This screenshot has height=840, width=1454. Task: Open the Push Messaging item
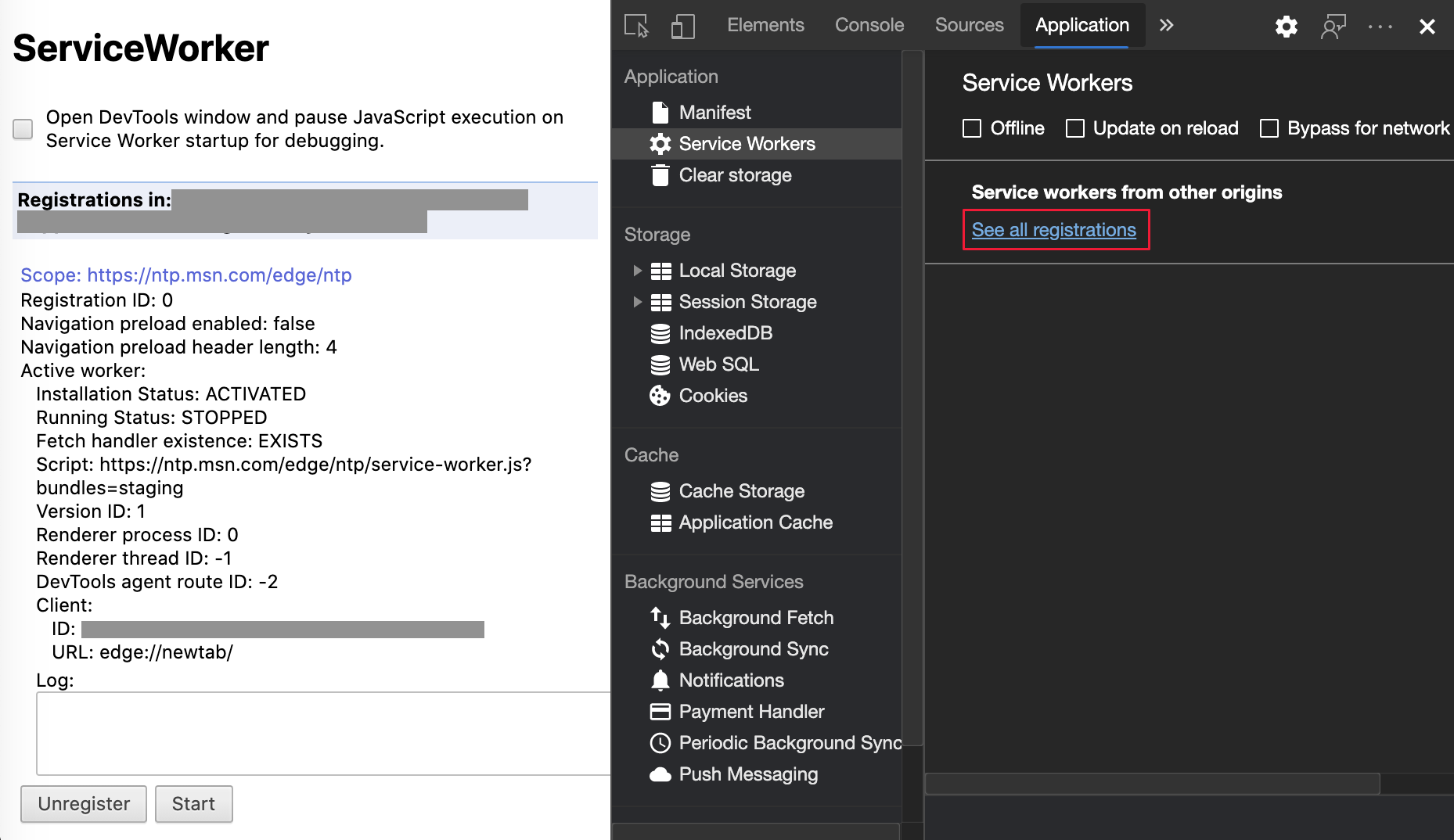[x=748, y=774]
